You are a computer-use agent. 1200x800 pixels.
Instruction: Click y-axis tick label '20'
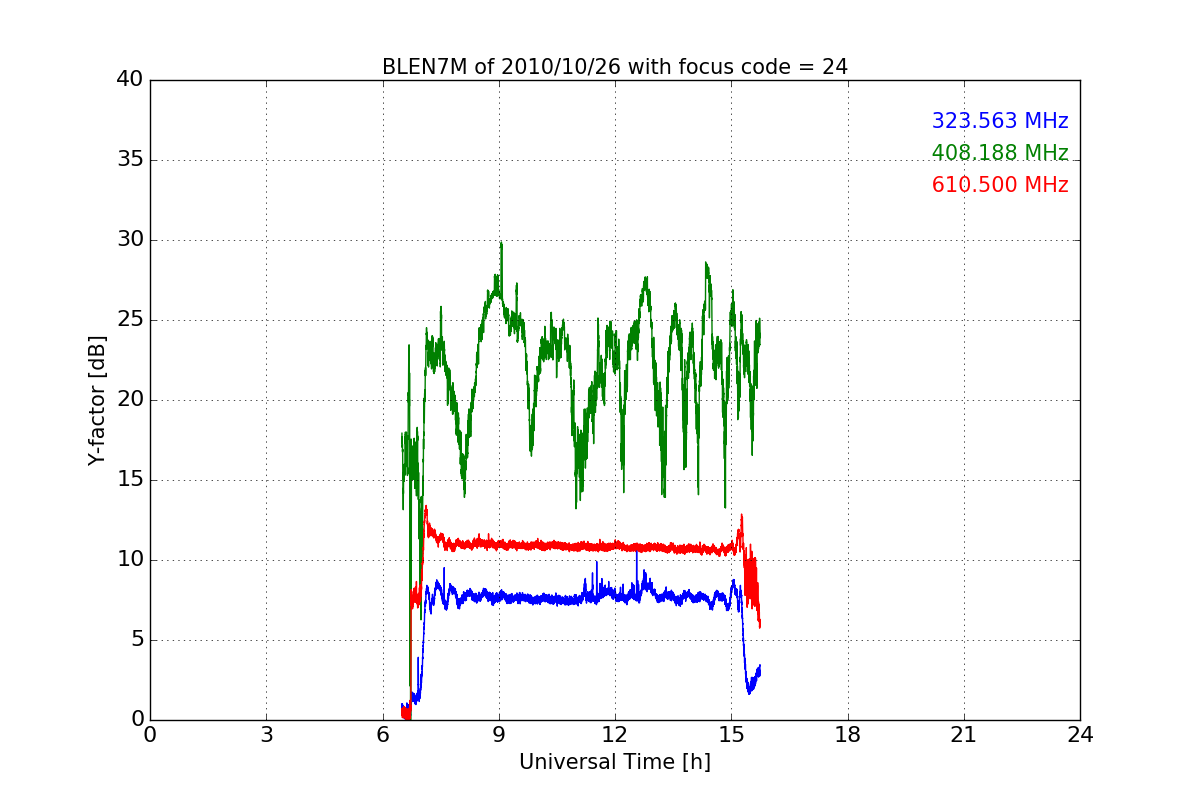click(x=130, y=400)
